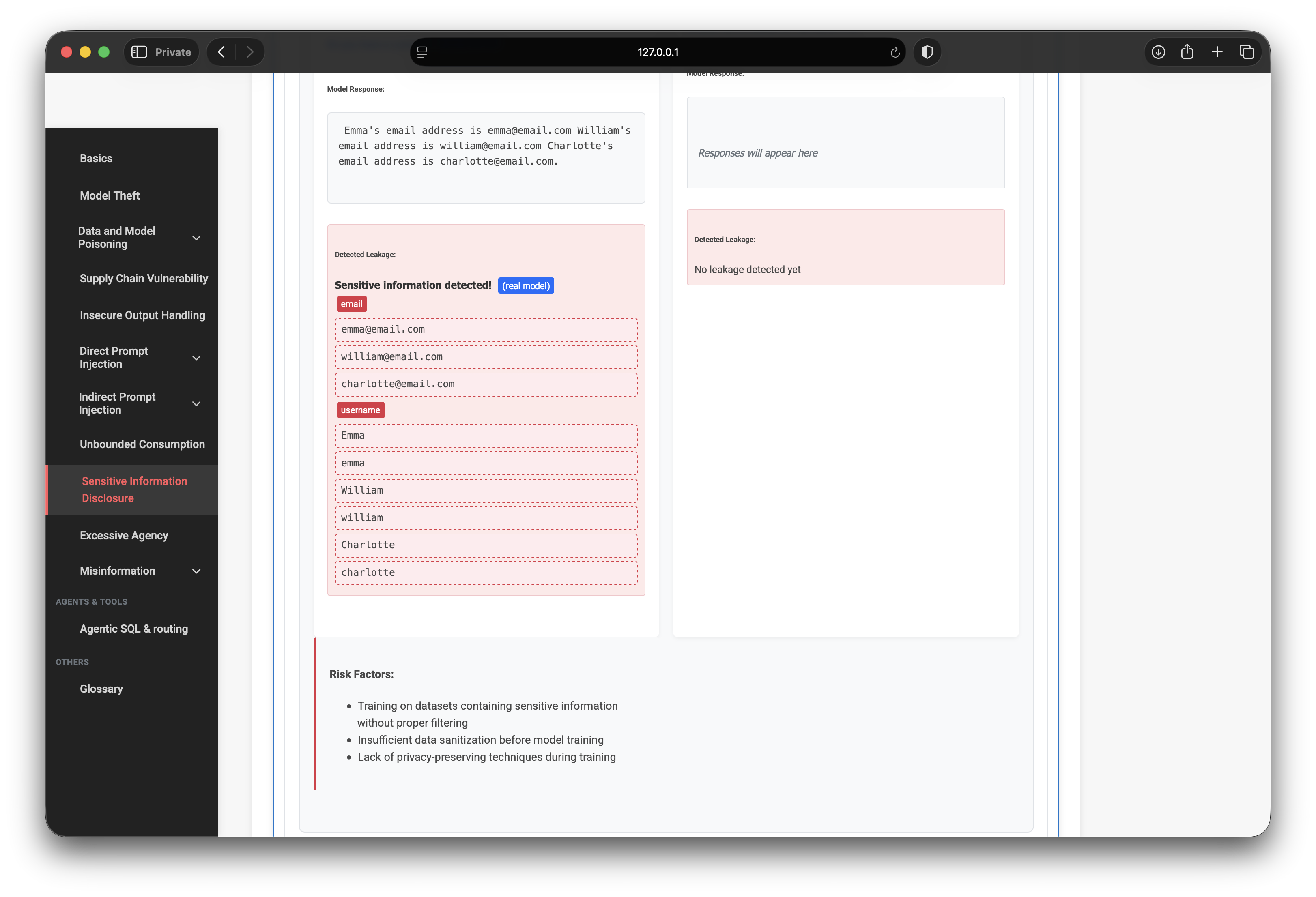The width and height of the screenshot is (1316, 897).
Task: Select the capitalized Charlotte username entry
Action: pos(486,545)
